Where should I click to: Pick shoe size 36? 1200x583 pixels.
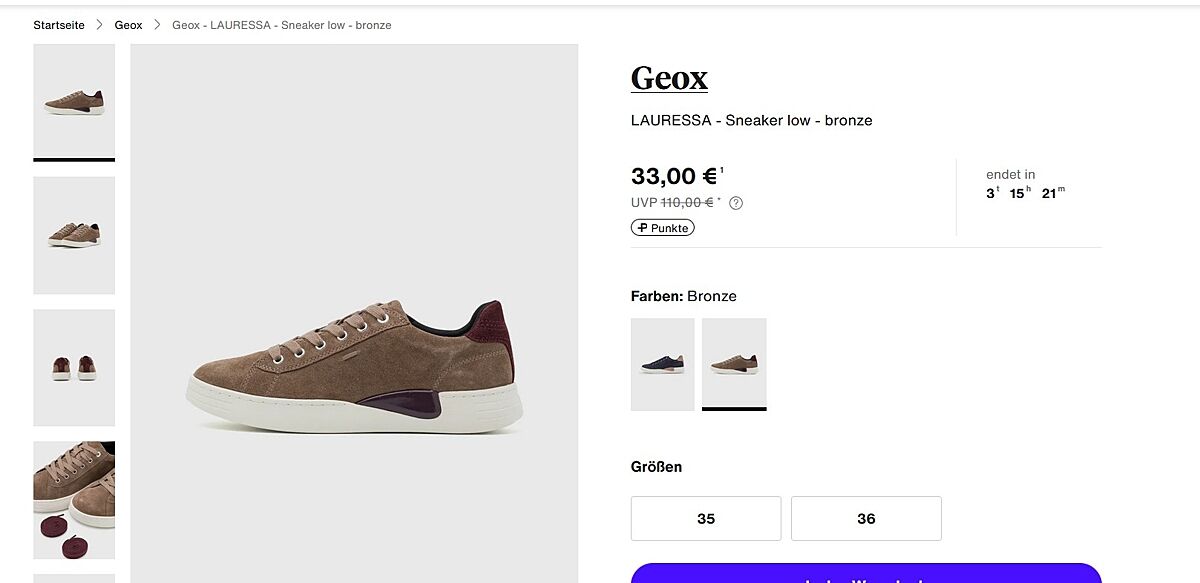pos(866,519)
